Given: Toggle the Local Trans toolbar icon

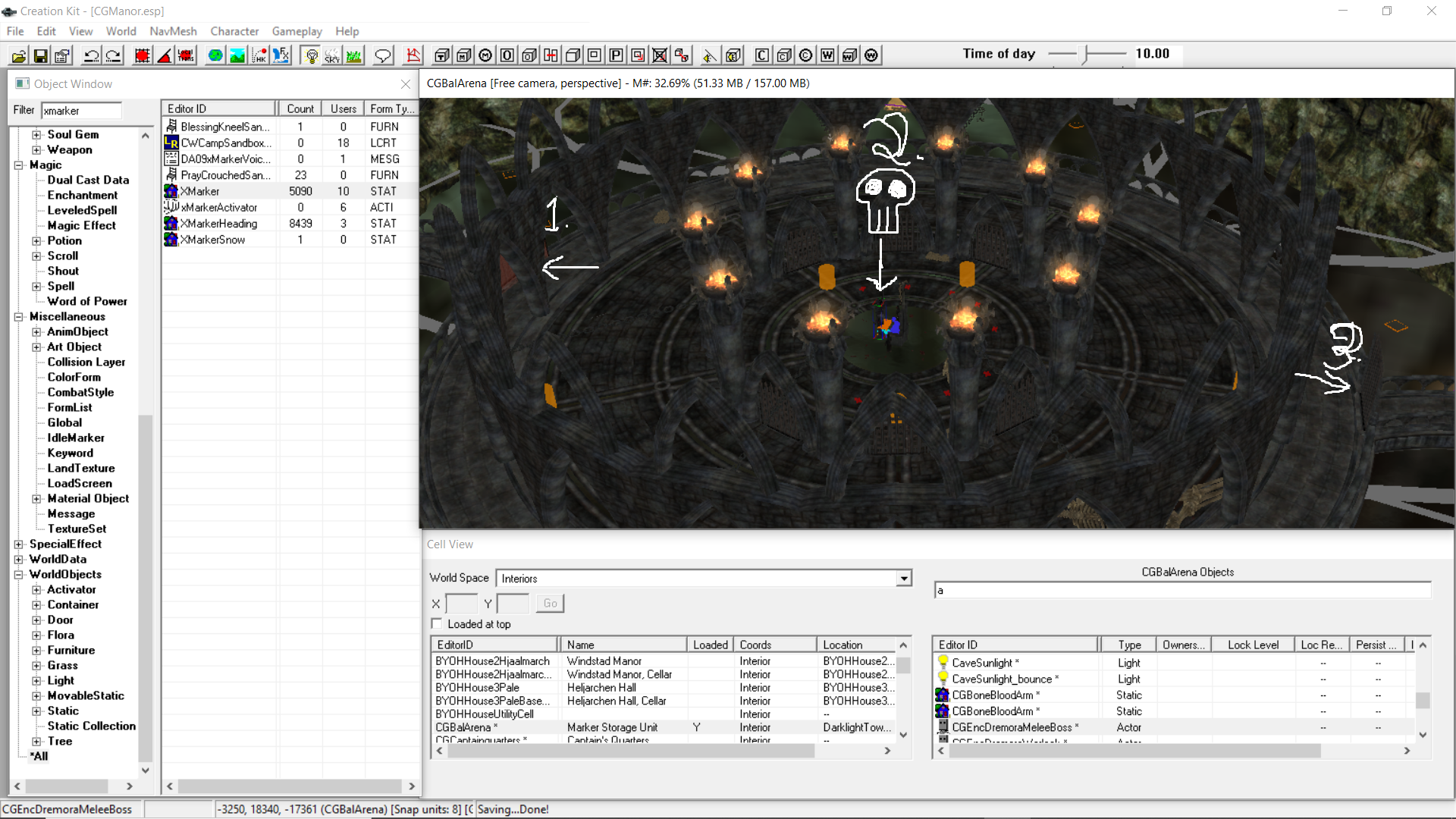Looking at the screenshot, I should [186, 55].
